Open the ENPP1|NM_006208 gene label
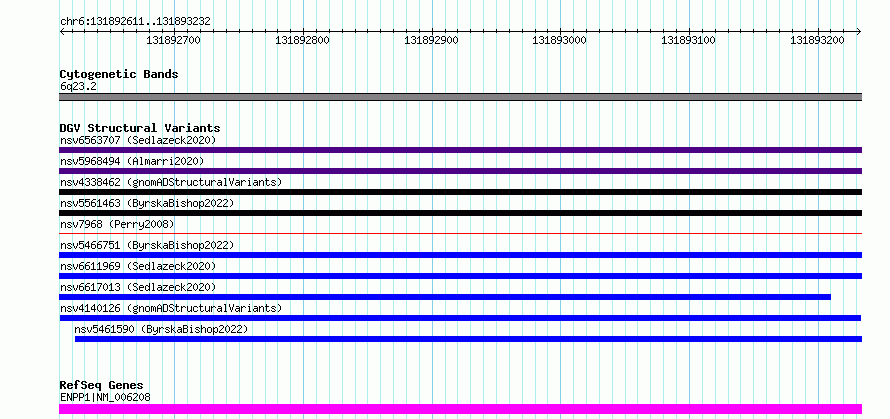This screenshot has height=419, width=890. (105, 397)
